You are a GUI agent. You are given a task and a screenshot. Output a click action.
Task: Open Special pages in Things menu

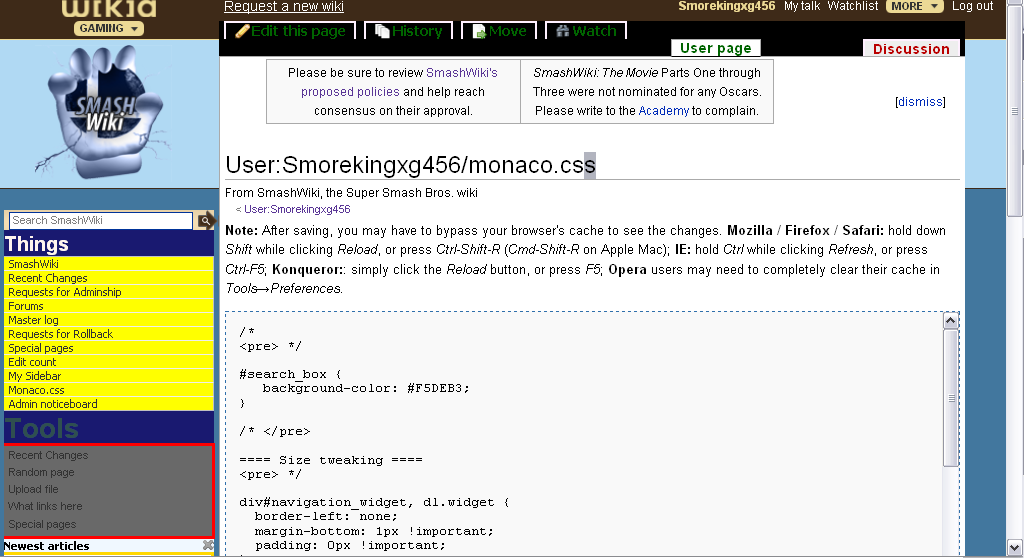40,348
